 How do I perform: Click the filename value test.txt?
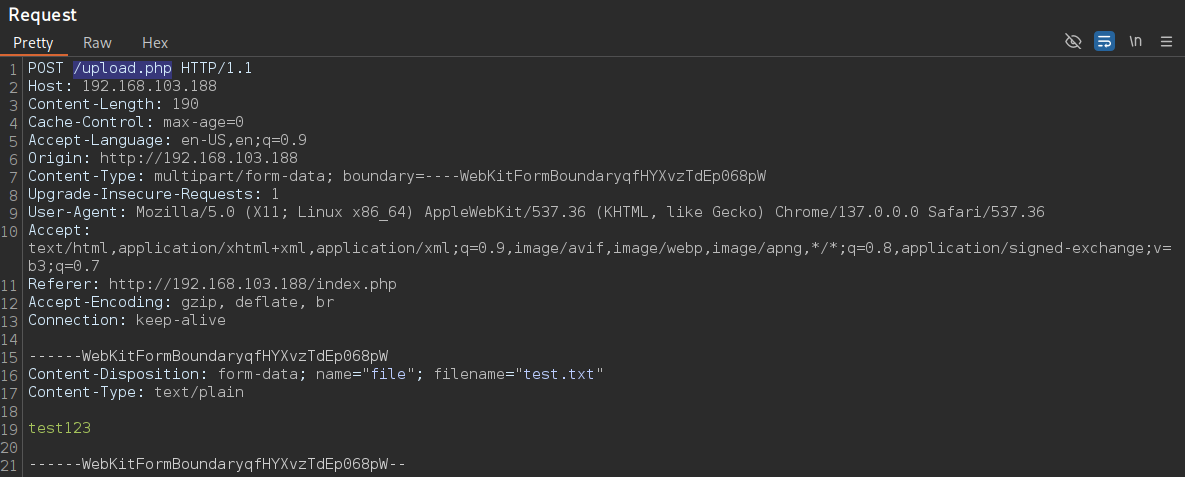[559, 374]
